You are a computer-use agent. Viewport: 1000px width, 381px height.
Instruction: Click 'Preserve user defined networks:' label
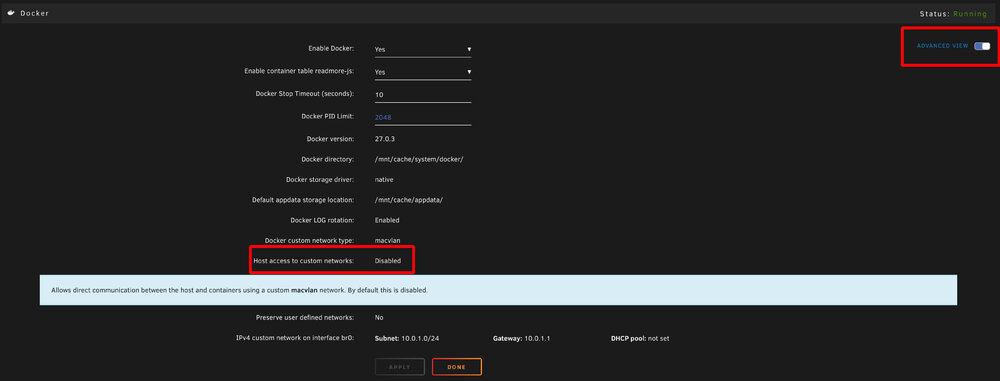(305, 317)
